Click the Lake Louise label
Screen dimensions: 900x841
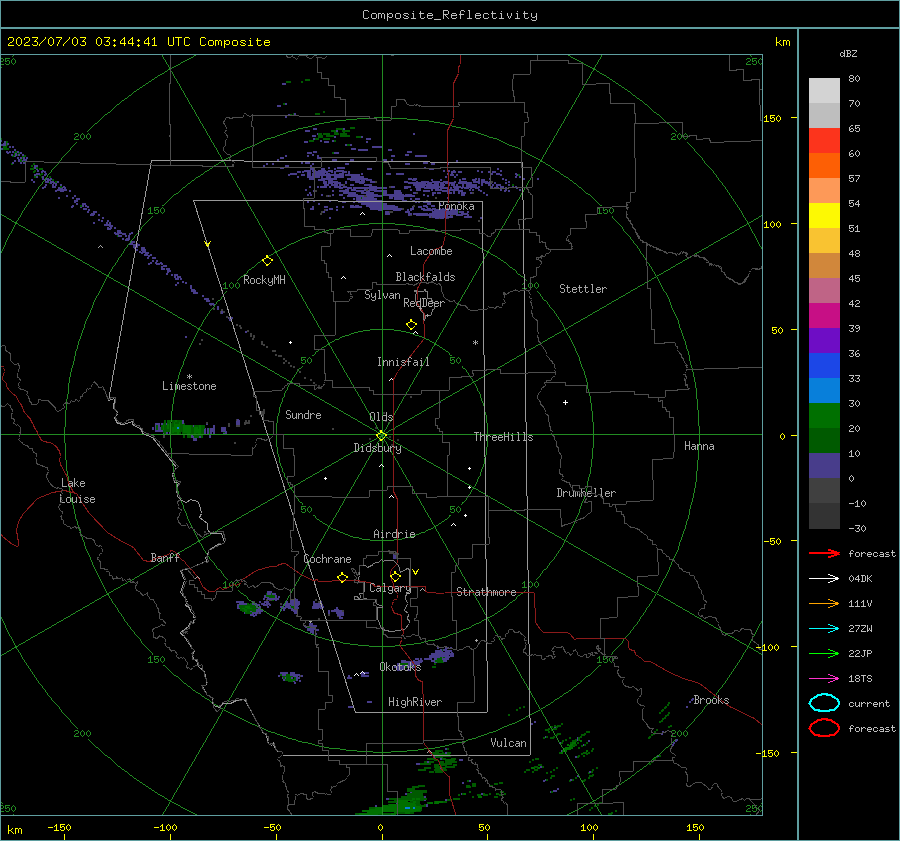pyautogui.click(x=77, y=491)
